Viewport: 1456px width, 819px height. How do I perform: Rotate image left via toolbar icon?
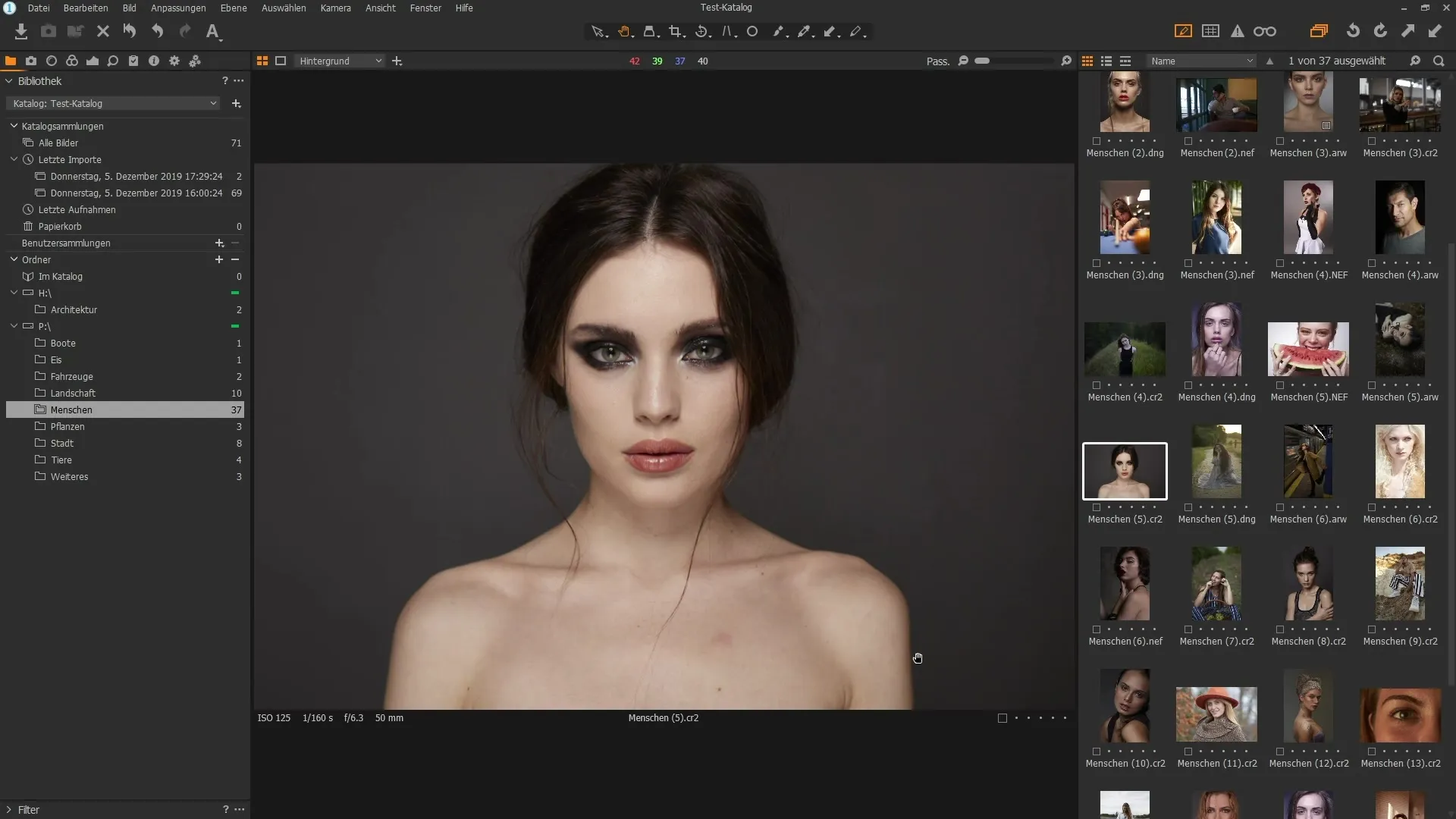pyautogui.click(x=1353, y=31)
